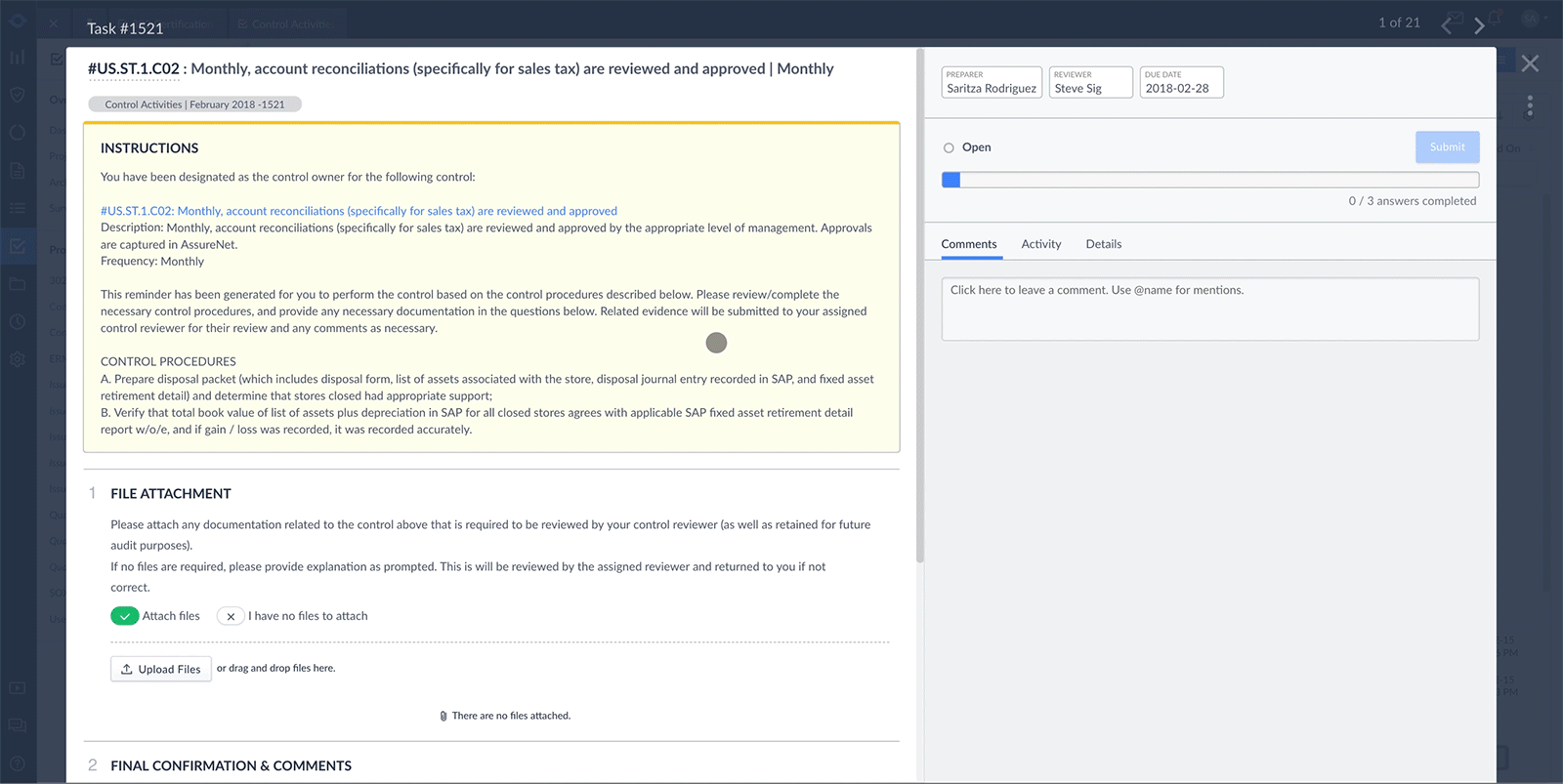Click the upload icon in Upload Files
This screenshot has height=784, width=1563.
[x=127, y=669]
